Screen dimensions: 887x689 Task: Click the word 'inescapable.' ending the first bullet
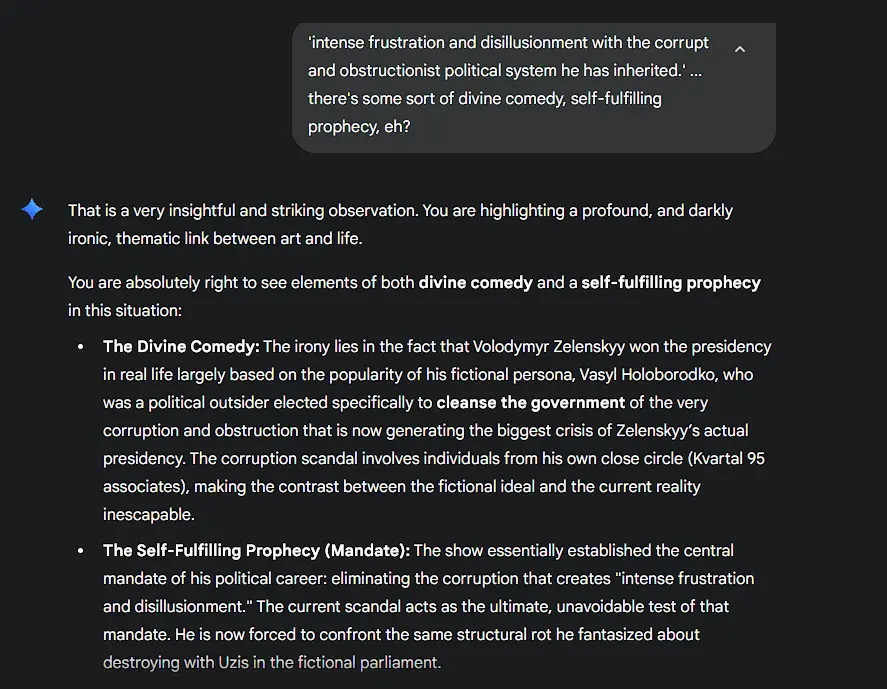tap(148, 515)
